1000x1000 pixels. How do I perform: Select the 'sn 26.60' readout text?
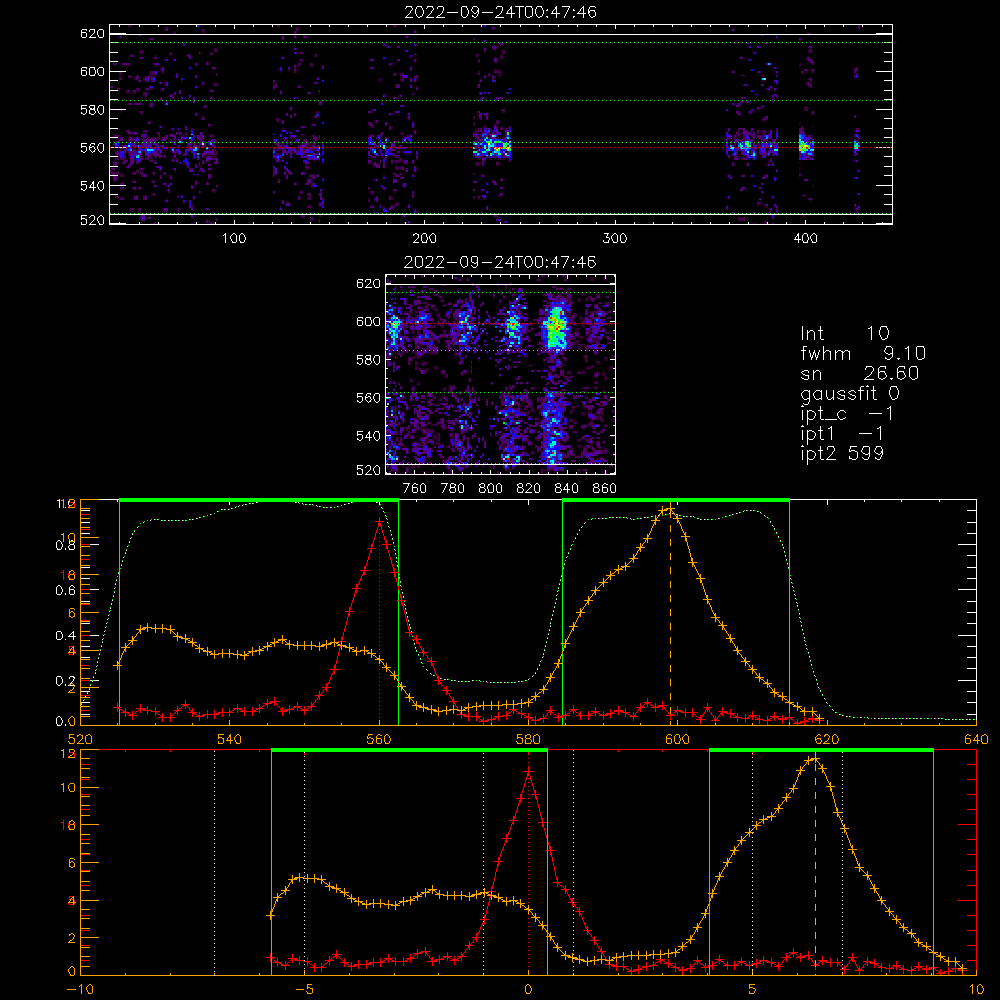(860, 374)
